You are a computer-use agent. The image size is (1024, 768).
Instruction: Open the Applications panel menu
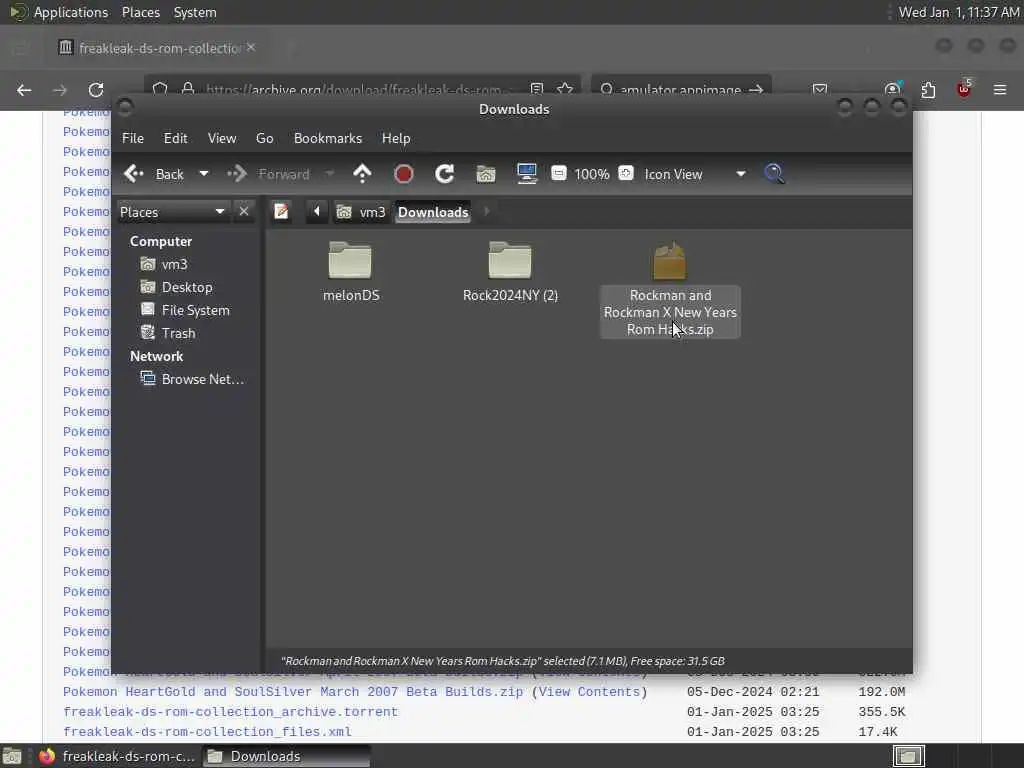[x=59, y=12]
